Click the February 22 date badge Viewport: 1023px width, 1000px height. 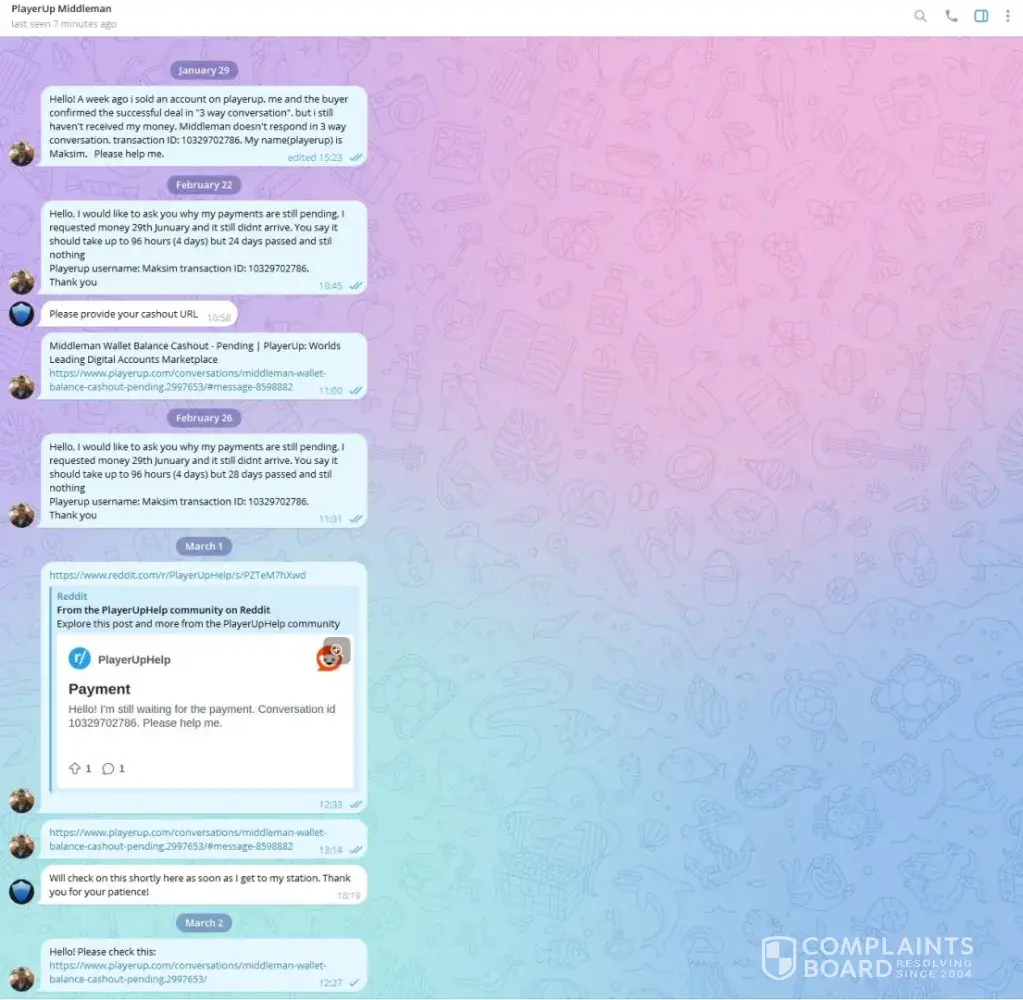coord(204,185)
